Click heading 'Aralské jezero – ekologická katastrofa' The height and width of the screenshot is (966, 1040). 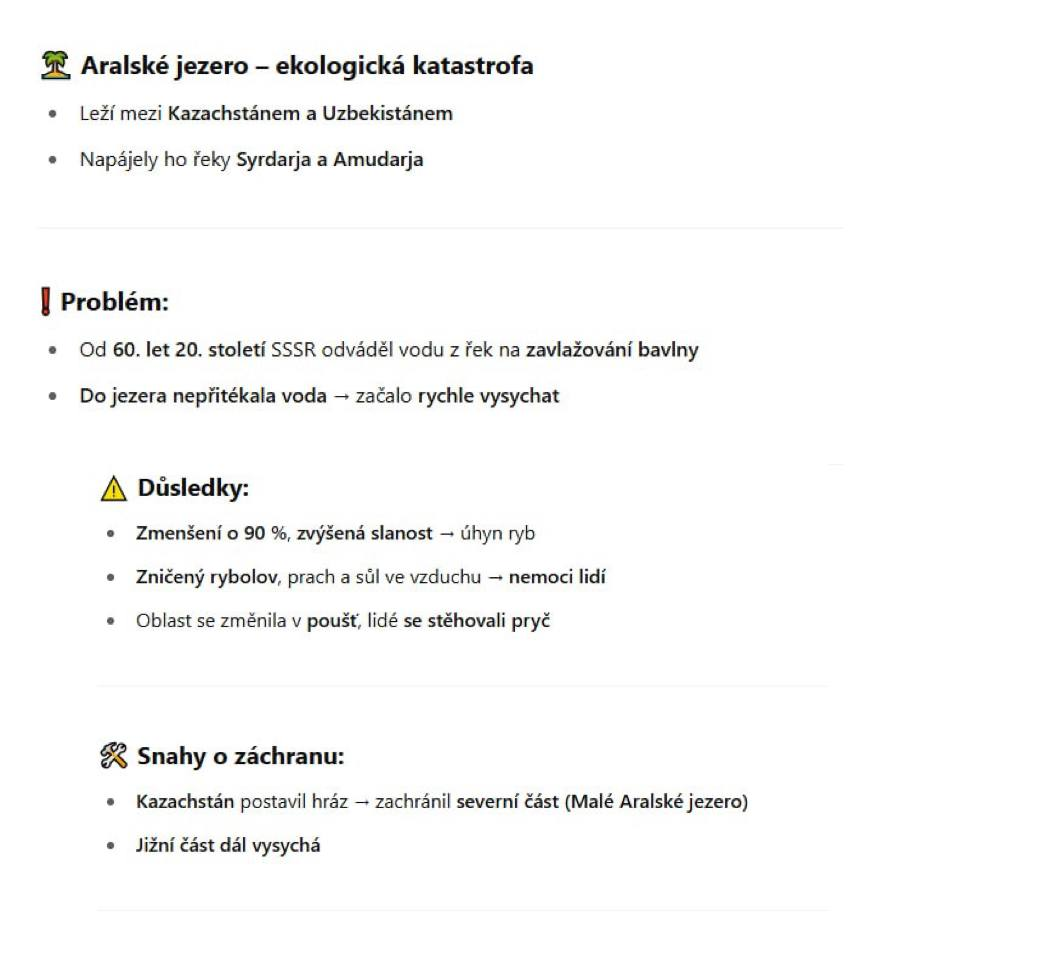(x=307, y=66)
